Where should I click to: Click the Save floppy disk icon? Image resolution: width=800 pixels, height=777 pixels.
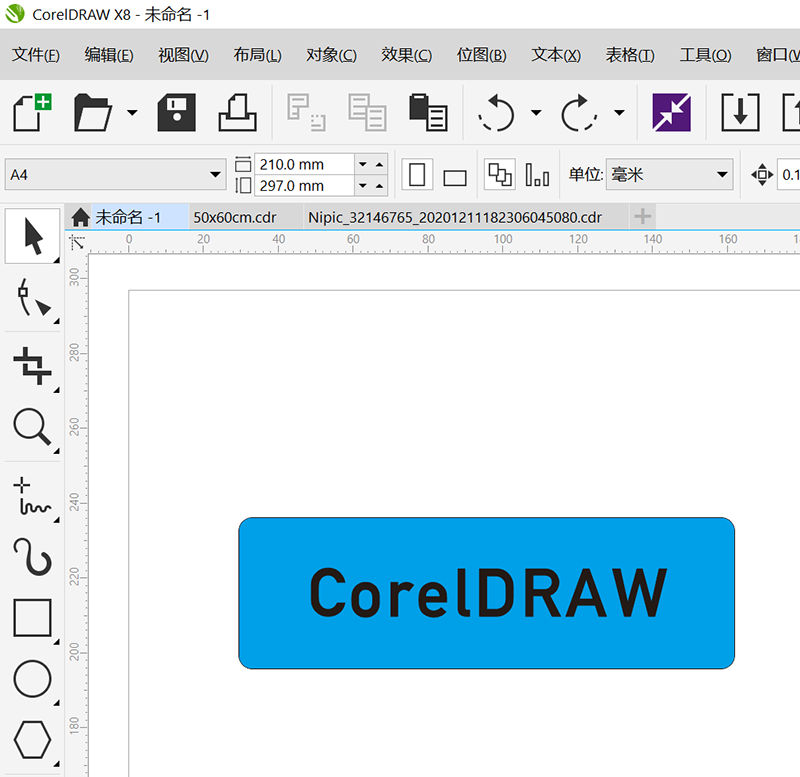pyautogui.click(x=176, y=112)
